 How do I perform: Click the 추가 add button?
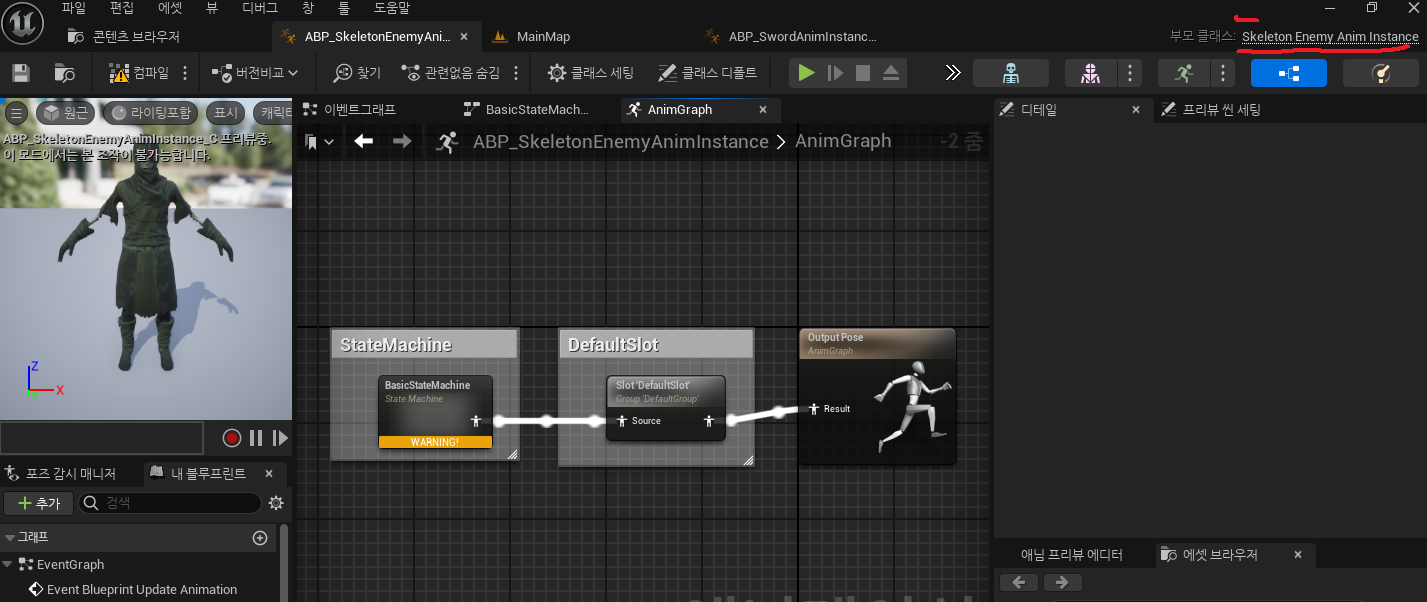pos(38,503)
